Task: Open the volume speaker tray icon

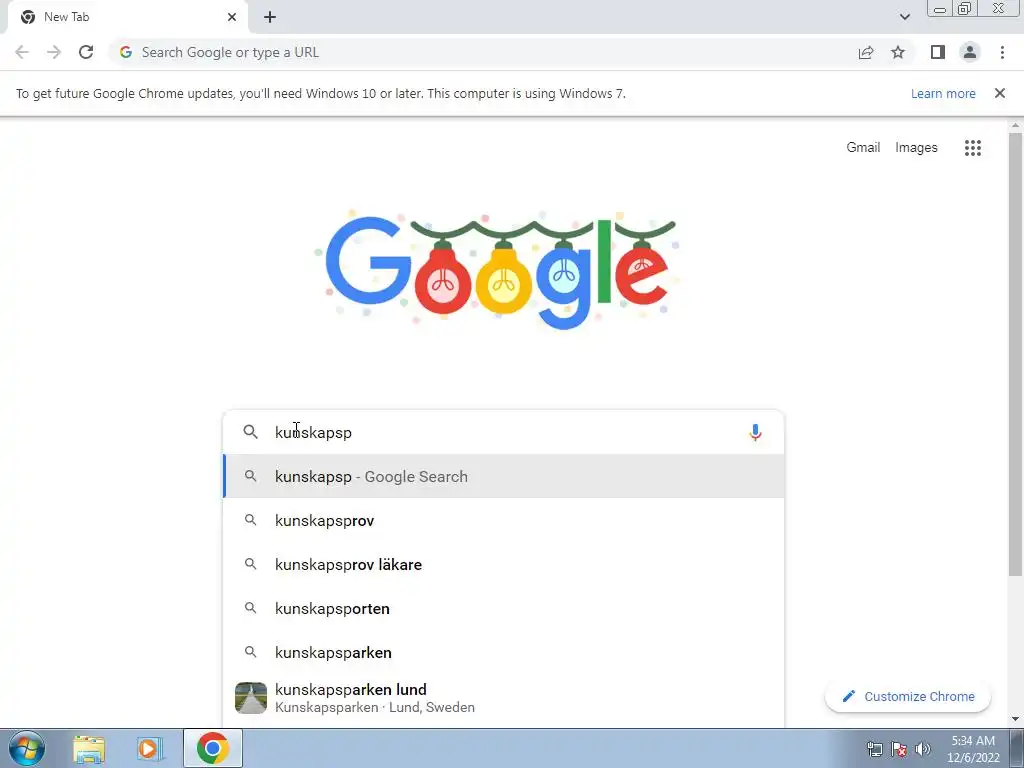Action: [x=923, y=749]
